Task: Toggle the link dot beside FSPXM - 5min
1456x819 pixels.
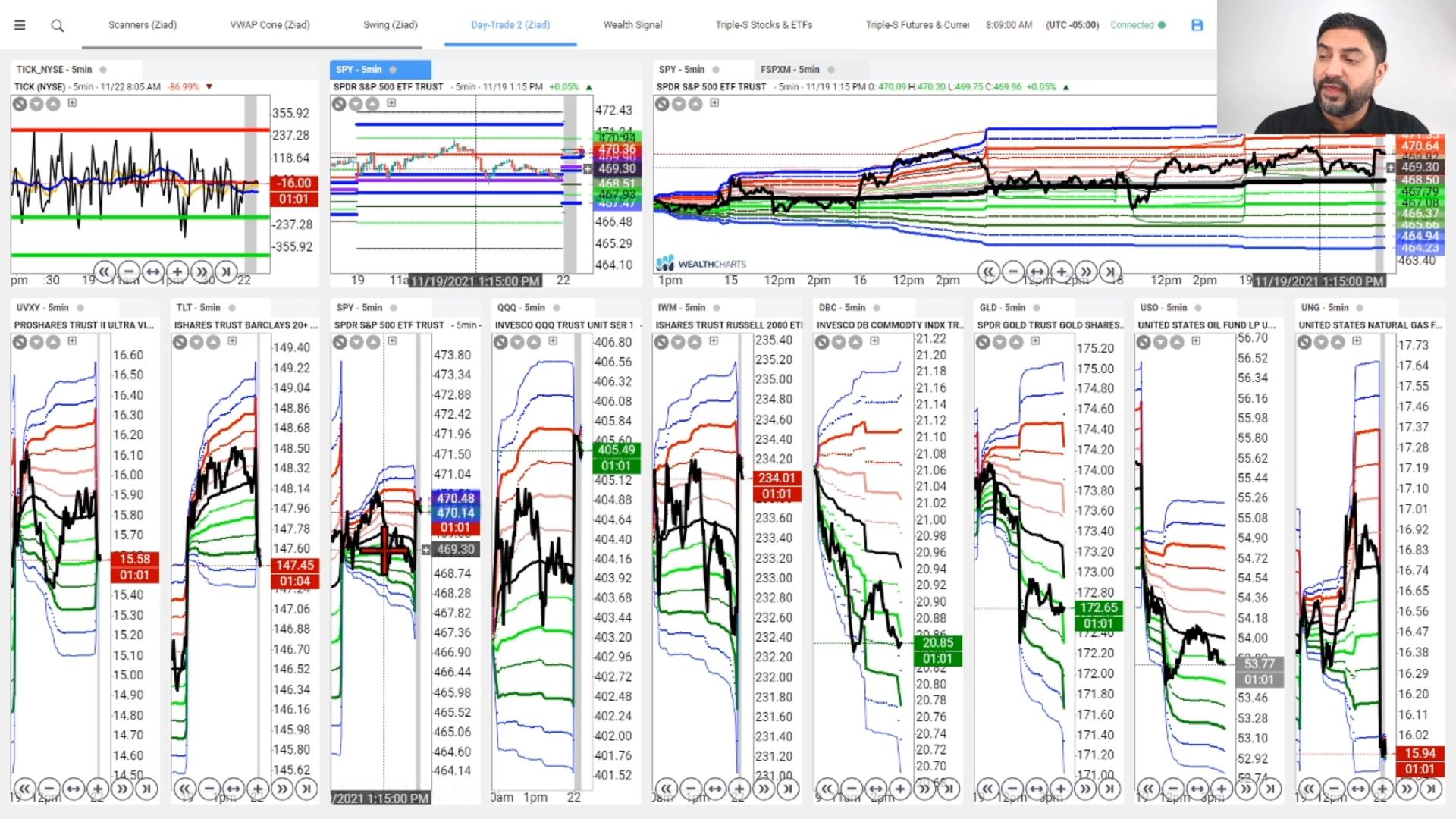Action: click(831, 70)
